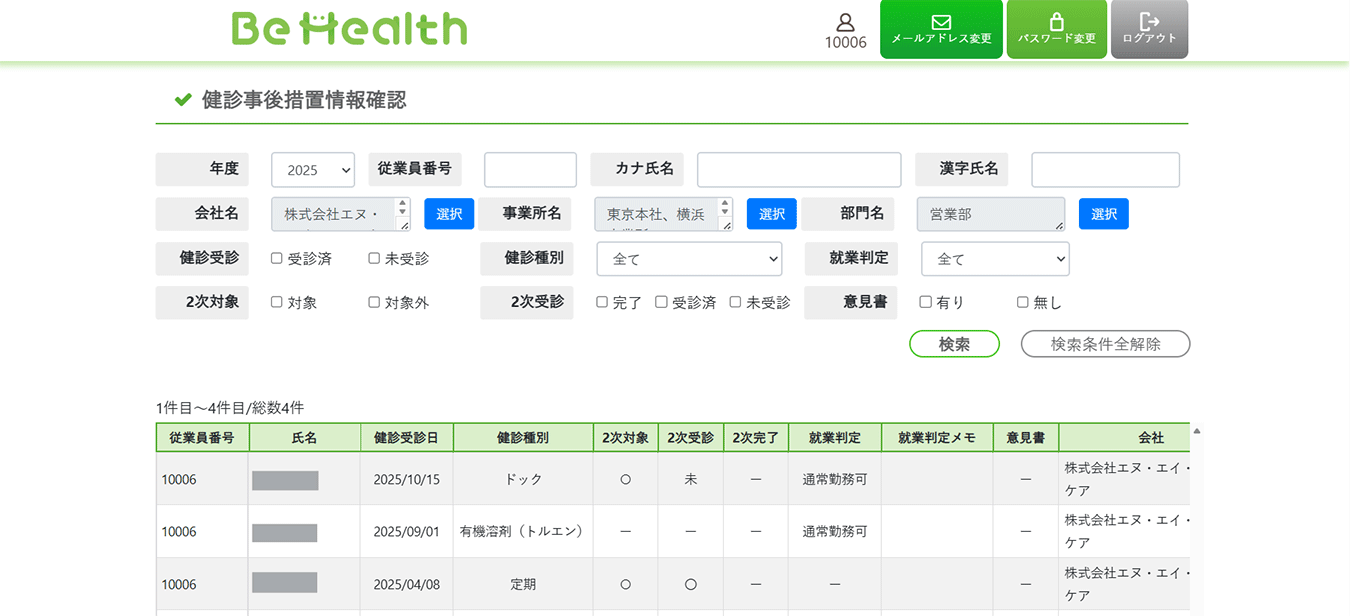Click the user profile icon for 10006
The image size is (1350, 616).
tap(845, 24)
